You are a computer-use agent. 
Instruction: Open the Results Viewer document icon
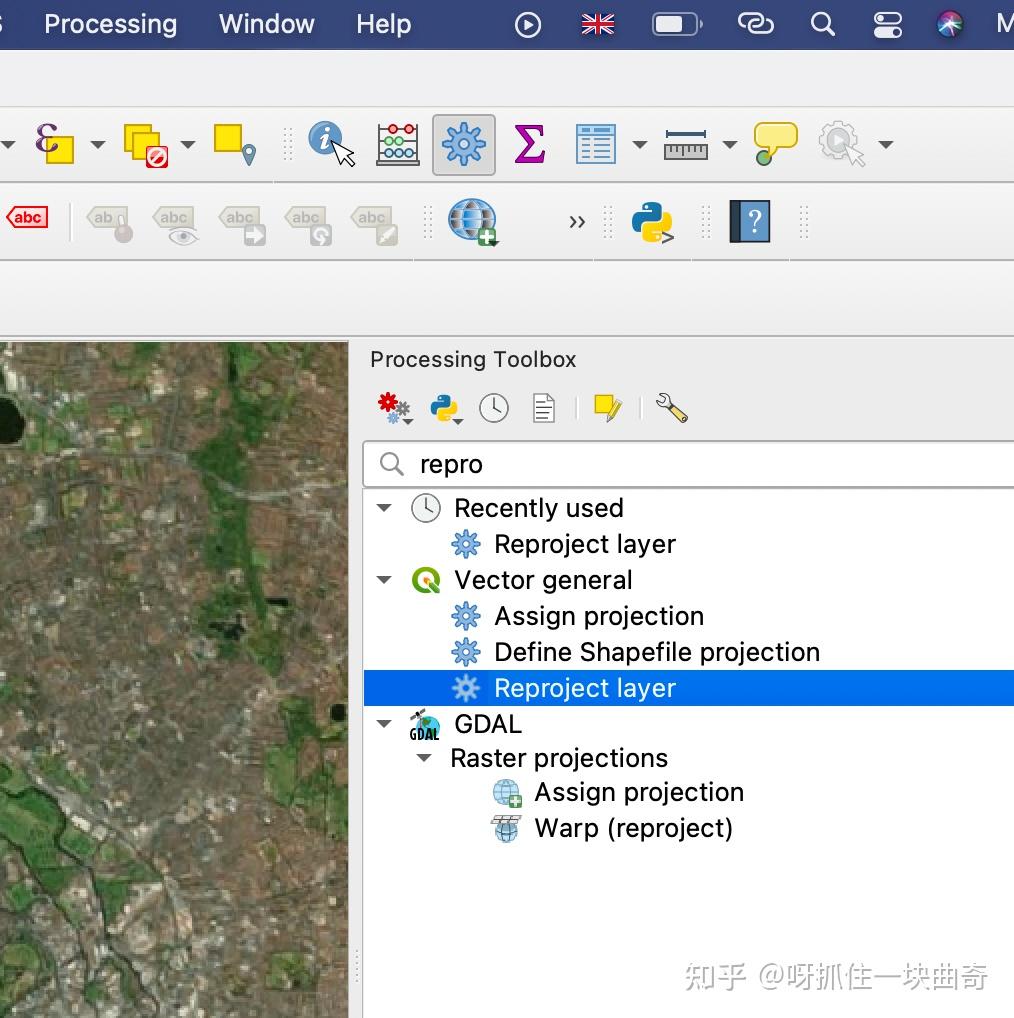pos(544,408)
